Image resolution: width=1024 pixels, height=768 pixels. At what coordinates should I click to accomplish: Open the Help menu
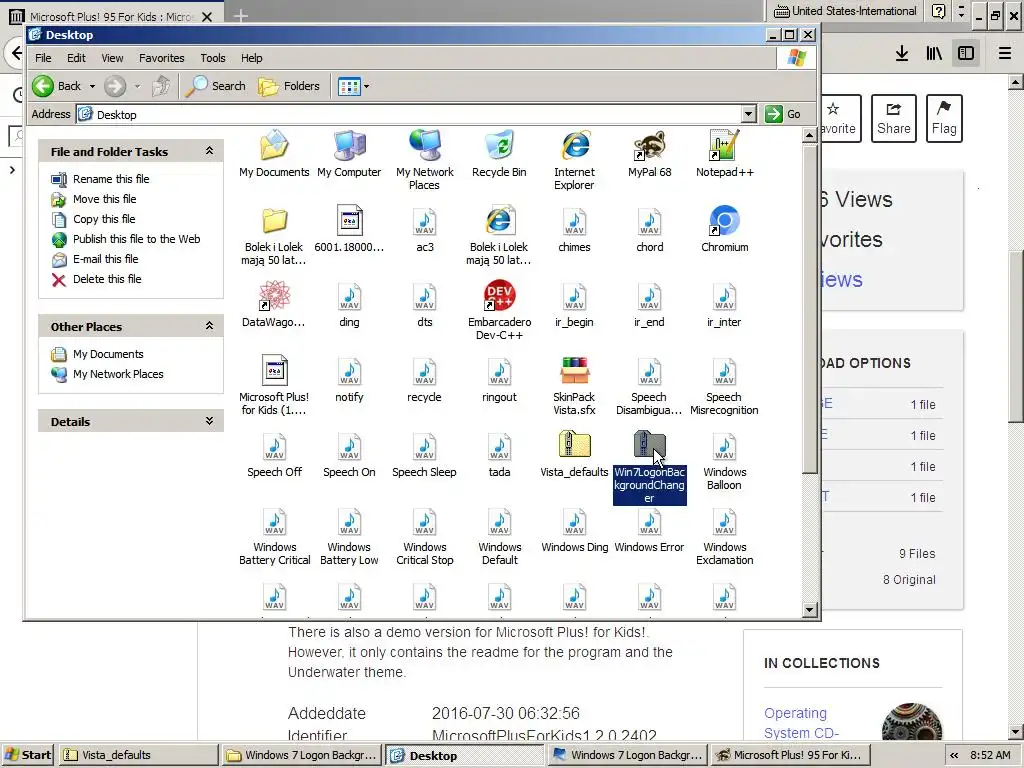(x=251, y=58)
